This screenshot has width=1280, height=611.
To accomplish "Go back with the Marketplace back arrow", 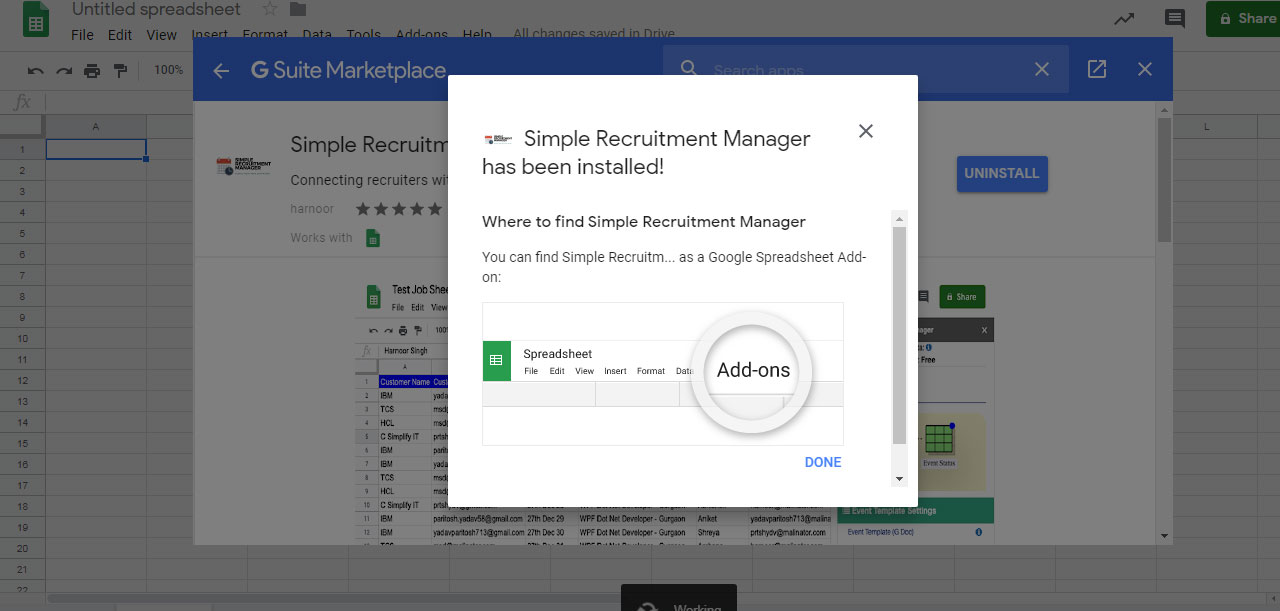I will pyautogui.click(x=221, y=70).
